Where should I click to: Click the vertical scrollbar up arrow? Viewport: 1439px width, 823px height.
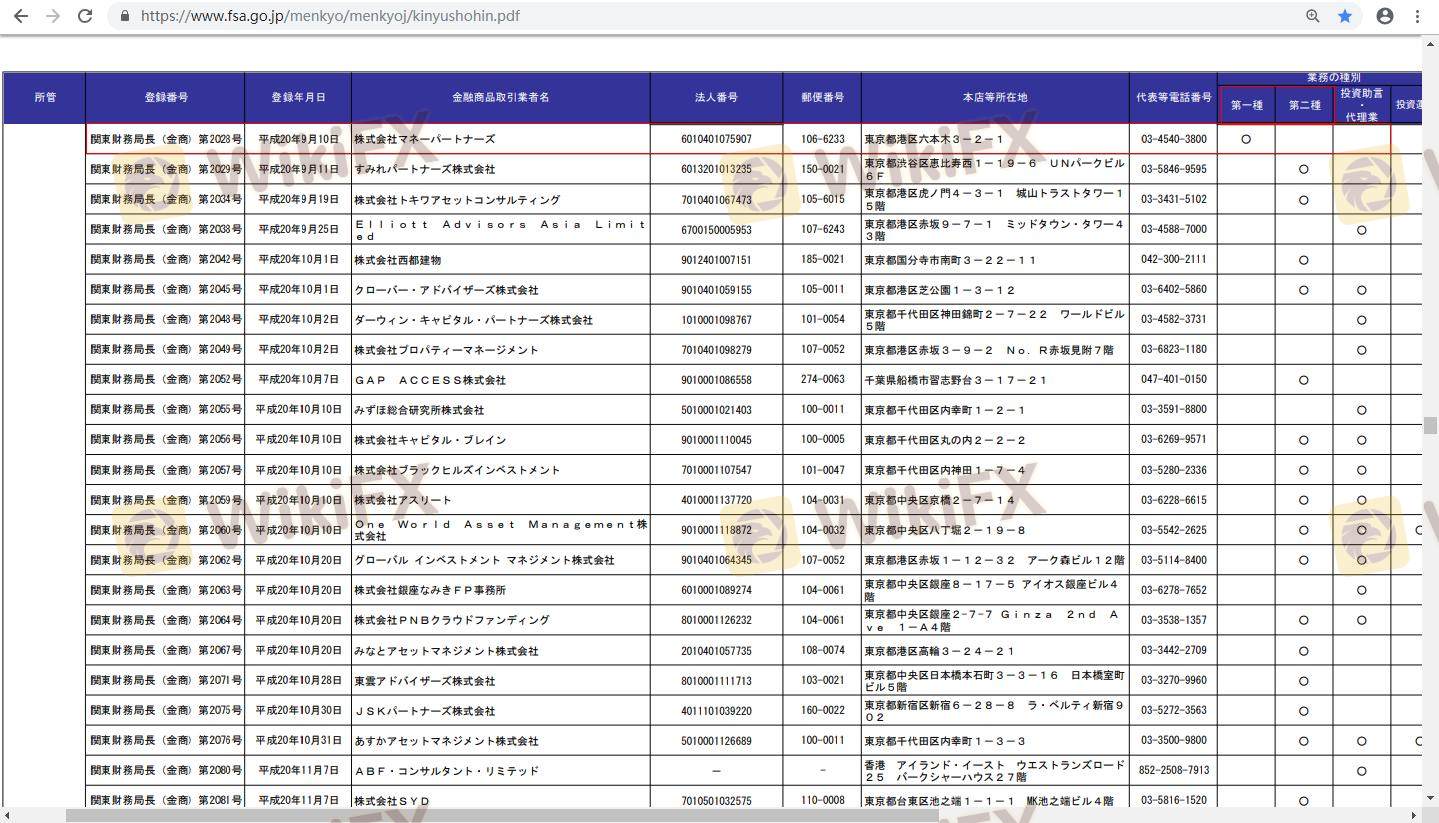1430,44
